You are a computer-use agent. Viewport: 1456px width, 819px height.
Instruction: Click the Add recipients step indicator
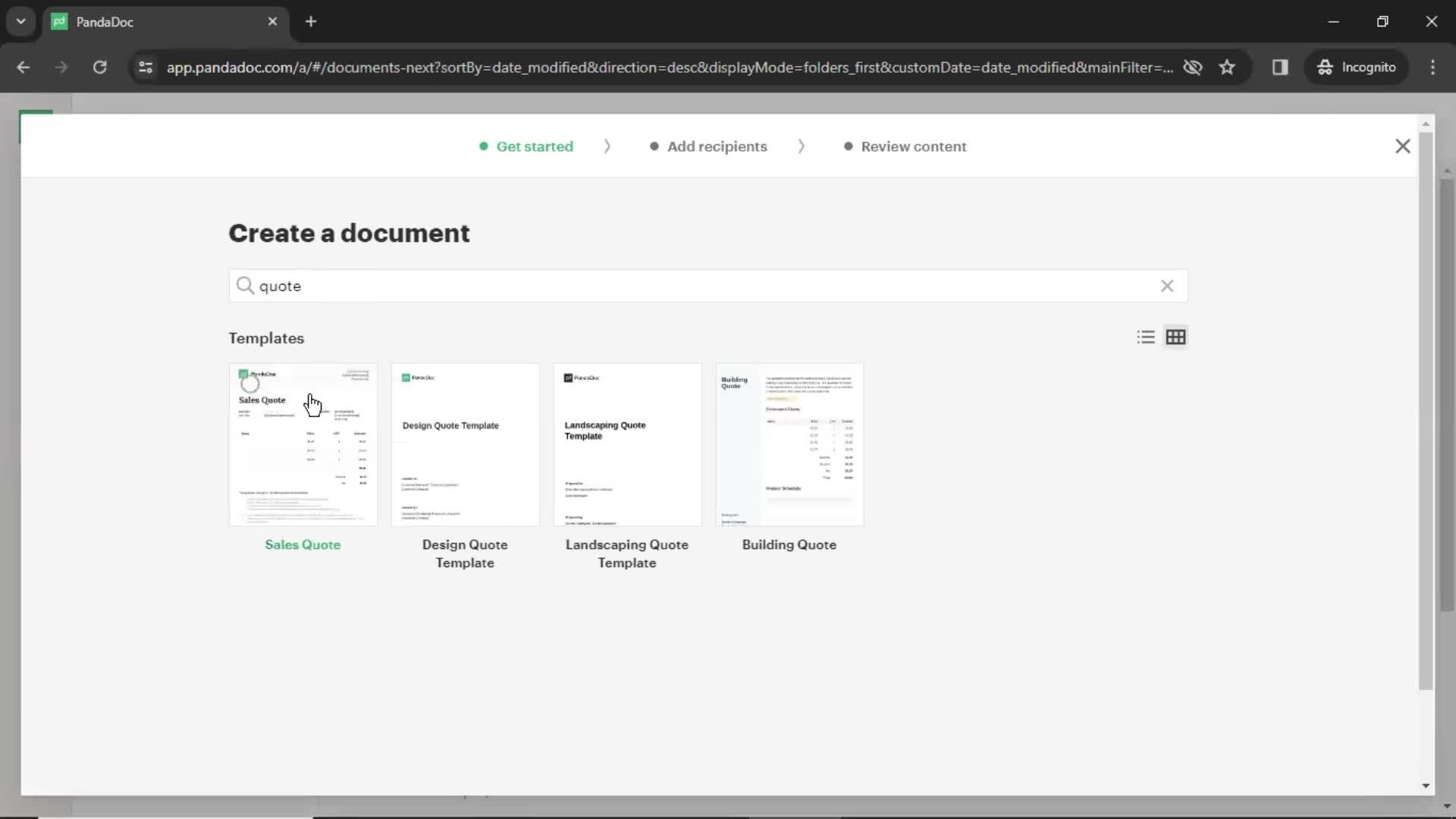[717, 146]
